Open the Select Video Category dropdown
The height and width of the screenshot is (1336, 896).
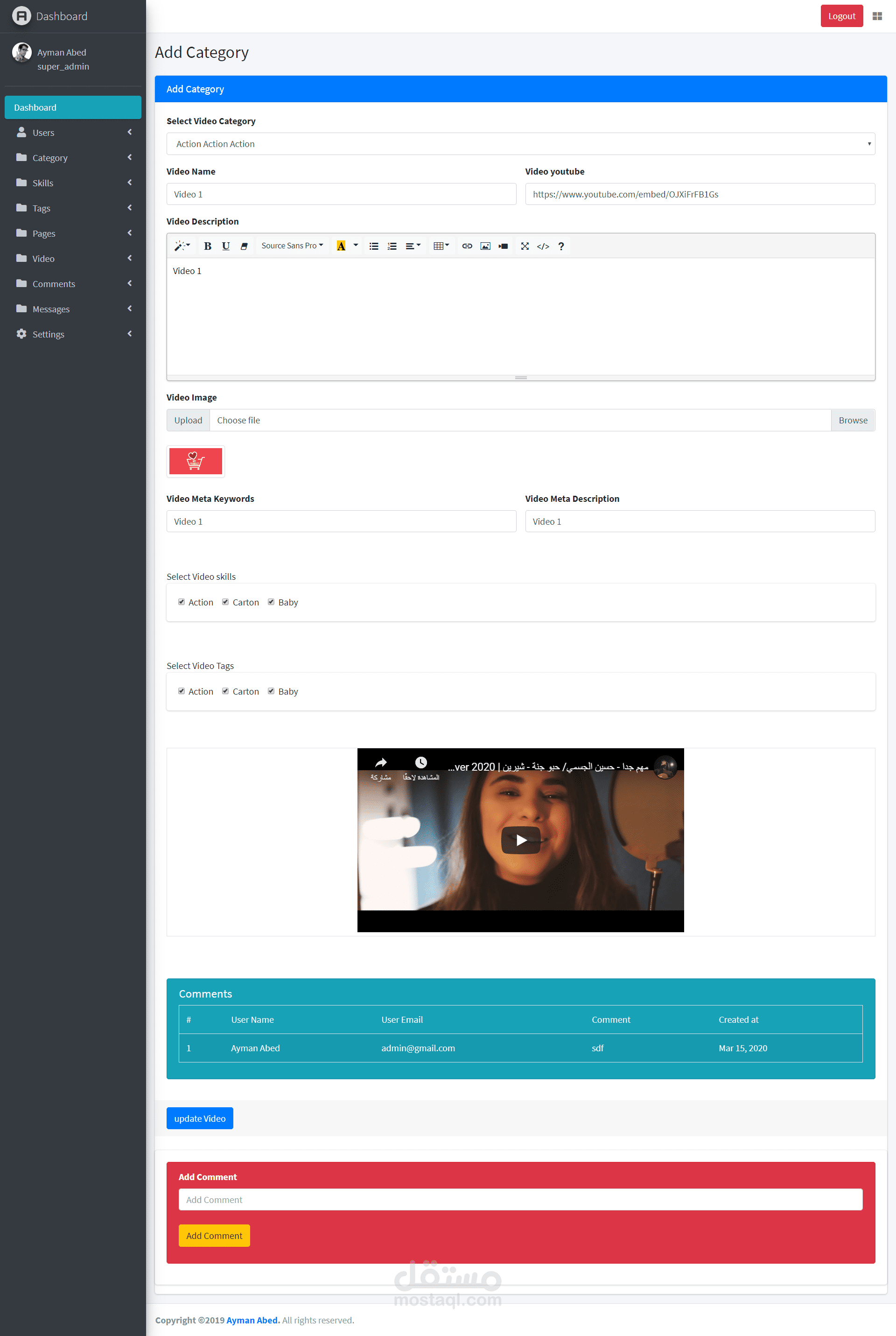pyautogui.click(x=520, y=144)
